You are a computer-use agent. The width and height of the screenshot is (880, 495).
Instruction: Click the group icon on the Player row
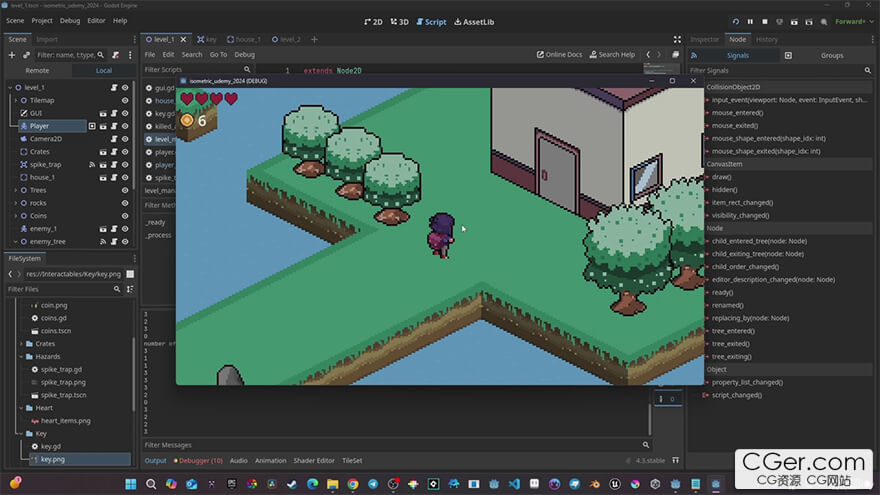pyautogui.click(x=92, y=126)
